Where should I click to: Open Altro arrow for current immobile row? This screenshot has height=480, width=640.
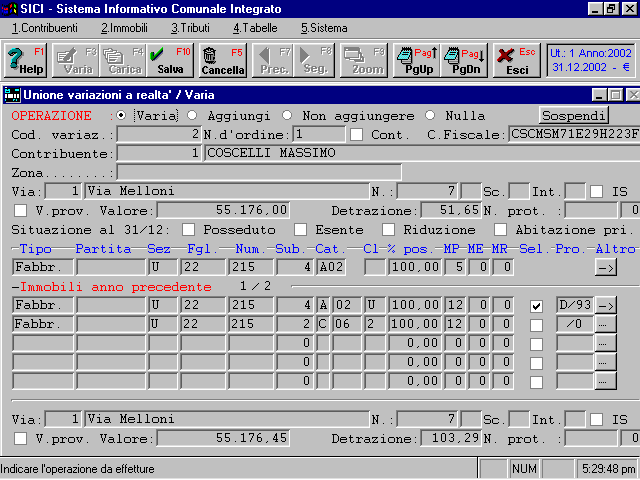606,267
